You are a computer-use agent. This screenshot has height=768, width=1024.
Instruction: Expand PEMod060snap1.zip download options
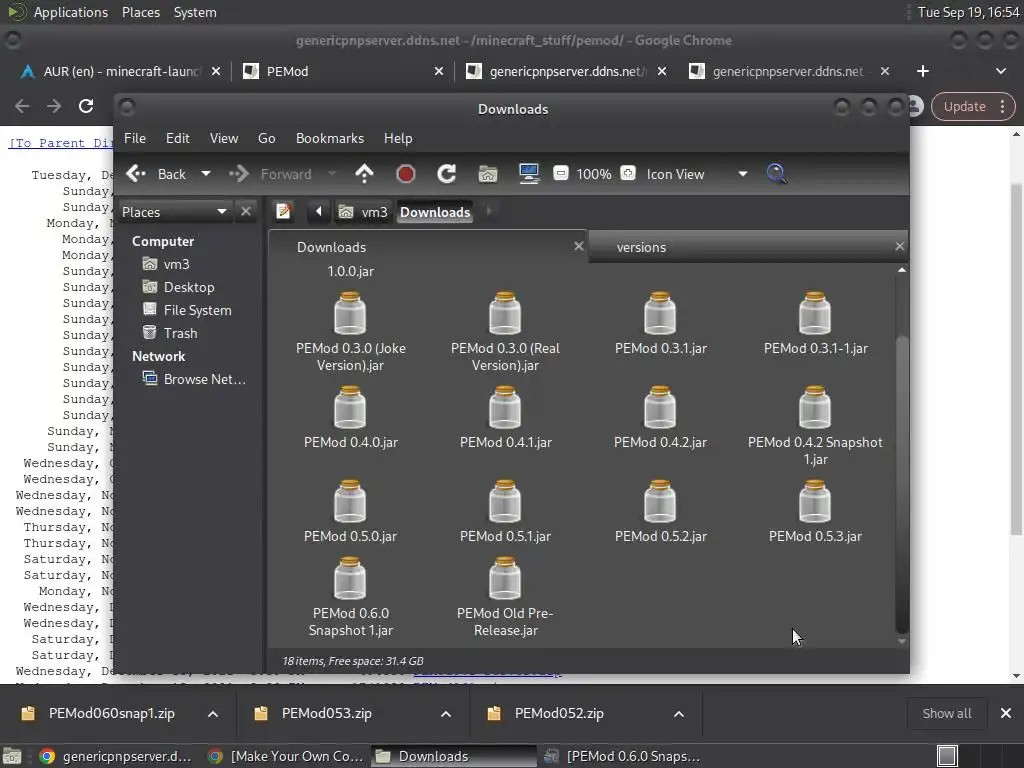click(x=213, y=714)
